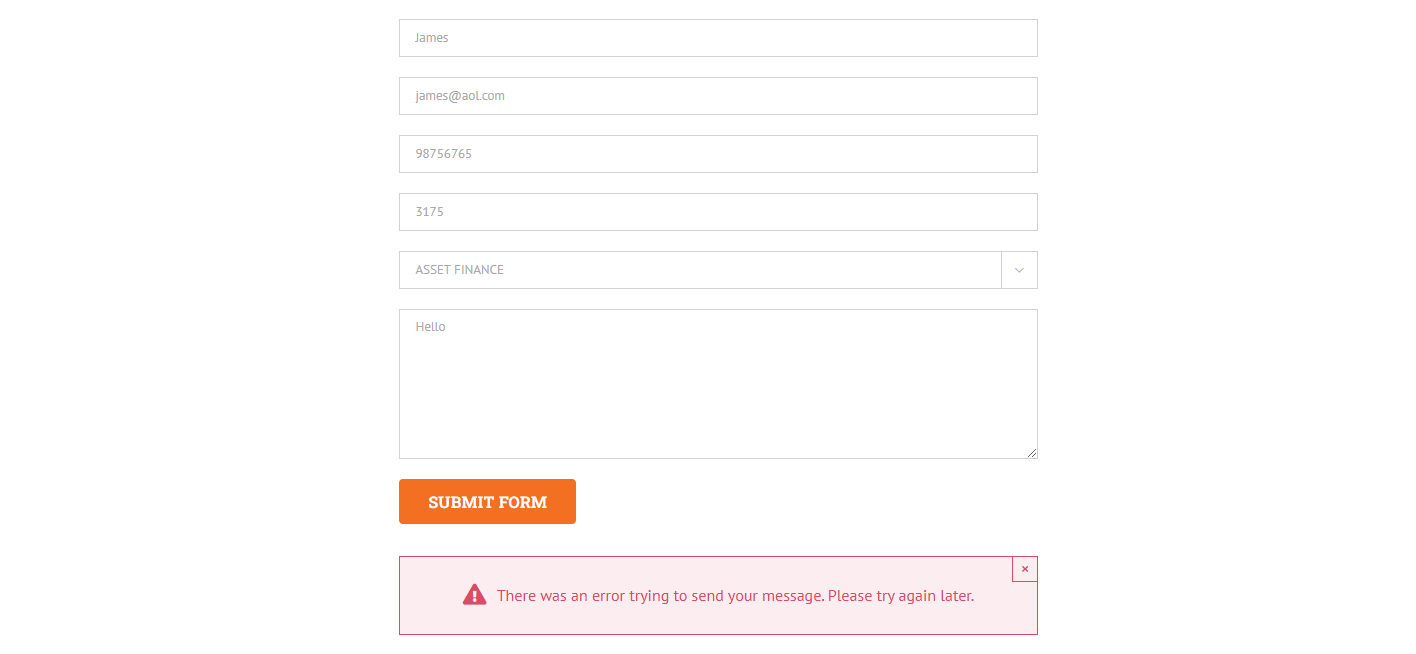Focus the name field containing James
This screenshot has height=654, width=1416.
coord(718,38)
